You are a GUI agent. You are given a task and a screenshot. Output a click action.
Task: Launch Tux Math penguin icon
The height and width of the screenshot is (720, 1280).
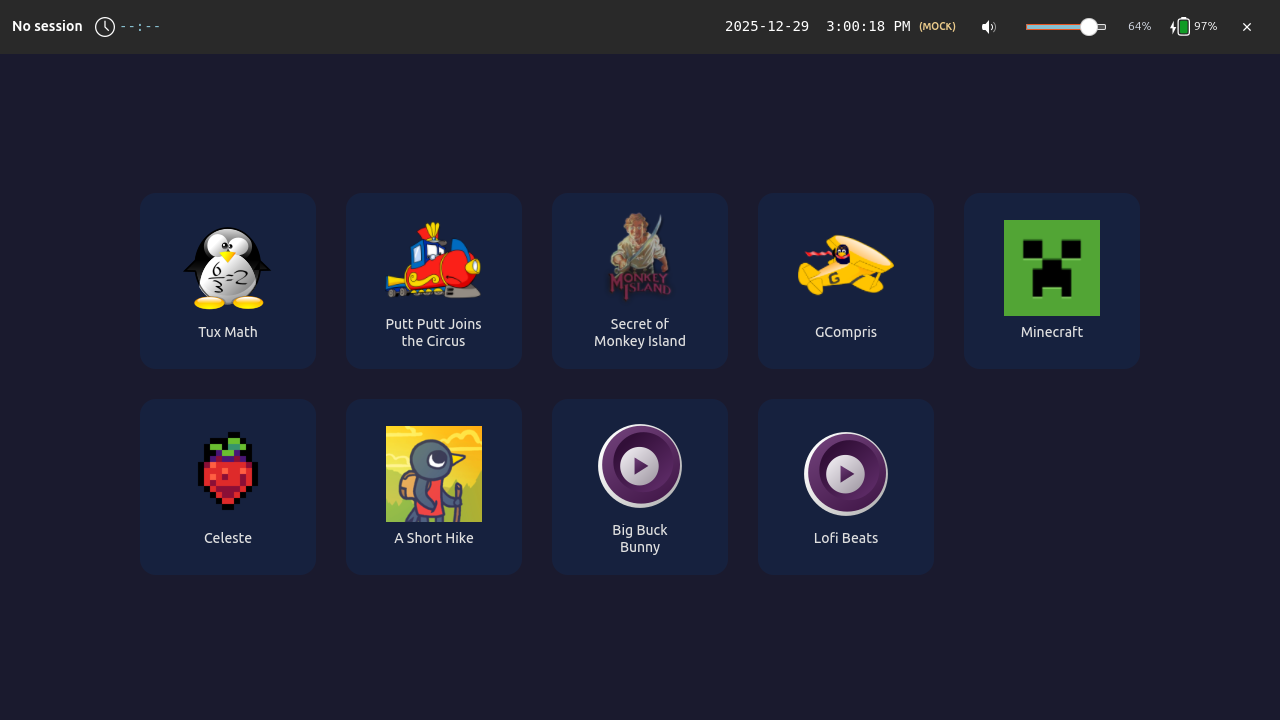pyautogui.click(x=227, y=267)
